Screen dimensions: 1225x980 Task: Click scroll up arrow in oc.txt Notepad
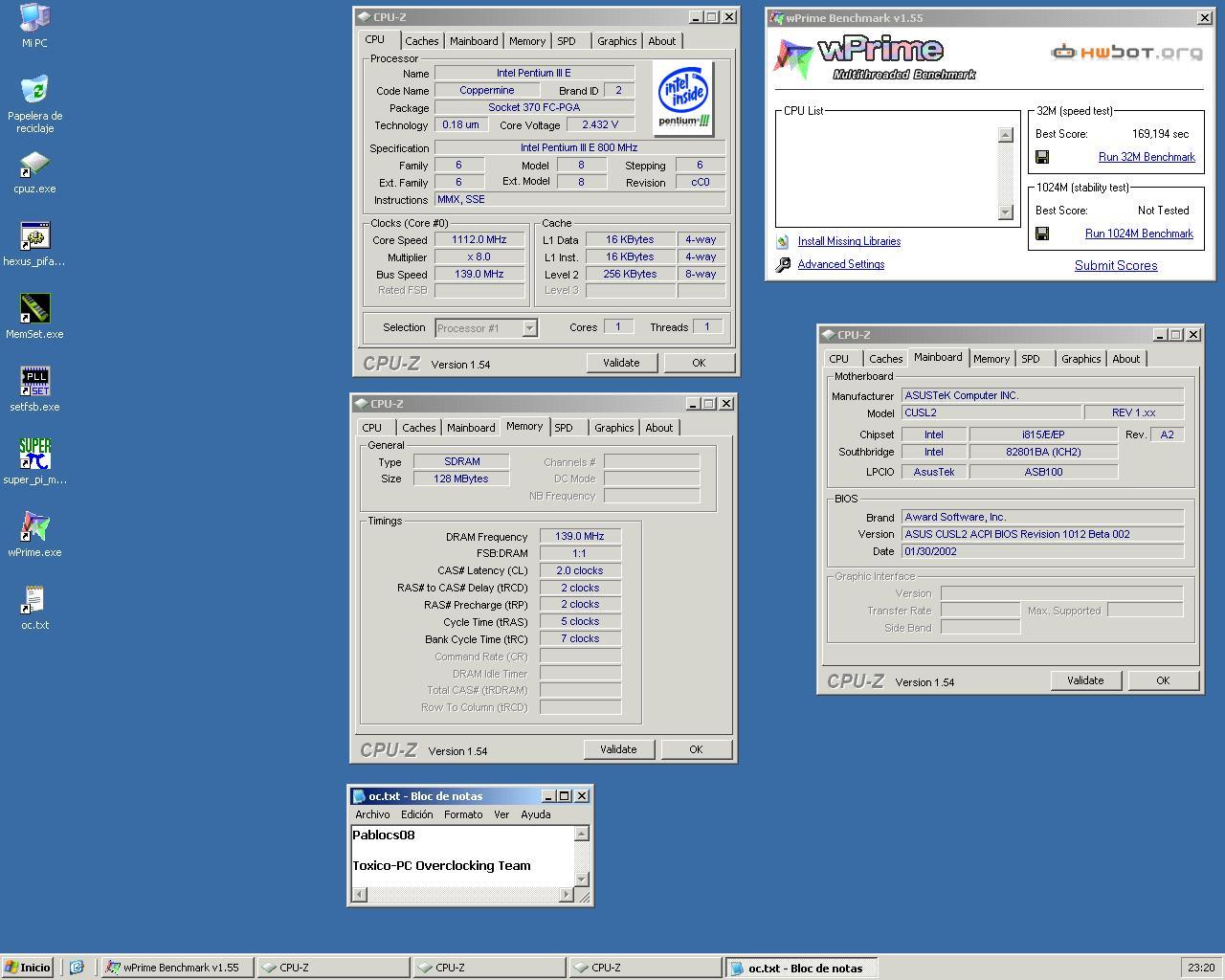click(581, 834)
